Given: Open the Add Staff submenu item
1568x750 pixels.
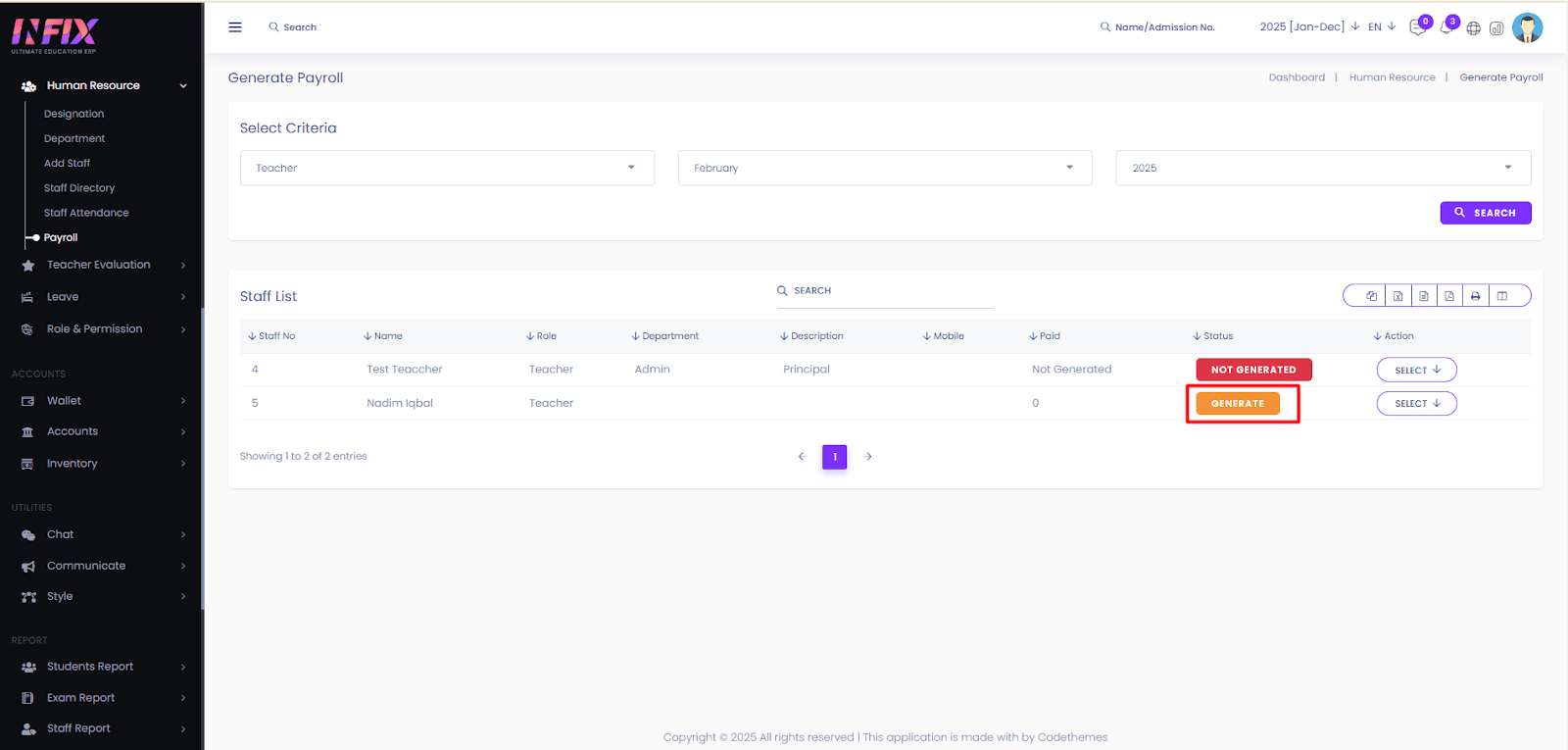Looking at the screenshot, I should pyautogui.click(x=67, y=163).
